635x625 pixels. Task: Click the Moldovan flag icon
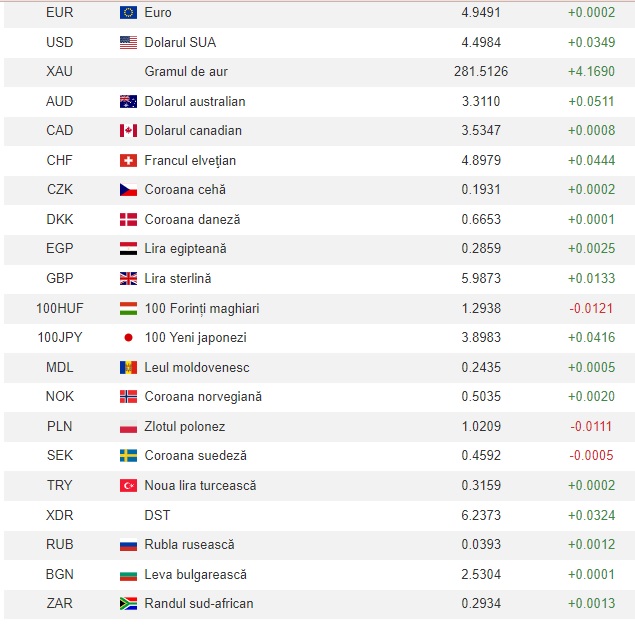point(128,368)
